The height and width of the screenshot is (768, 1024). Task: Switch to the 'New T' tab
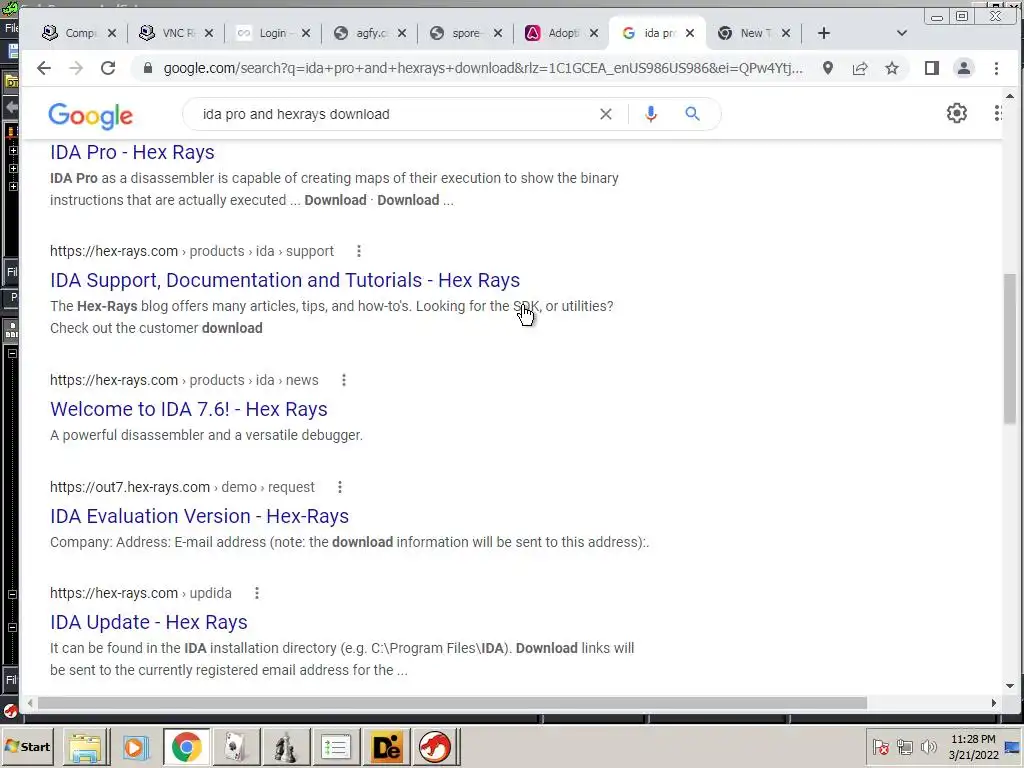tap(754, 33)
